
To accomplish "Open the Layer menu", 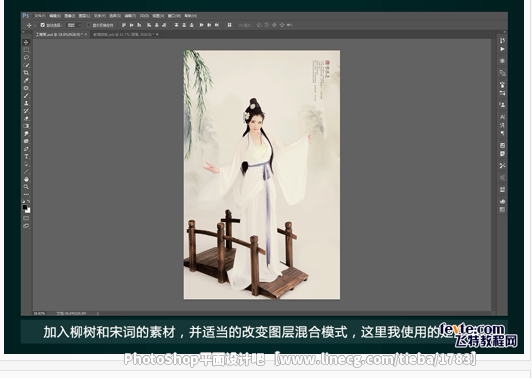I will coord(84,16).
